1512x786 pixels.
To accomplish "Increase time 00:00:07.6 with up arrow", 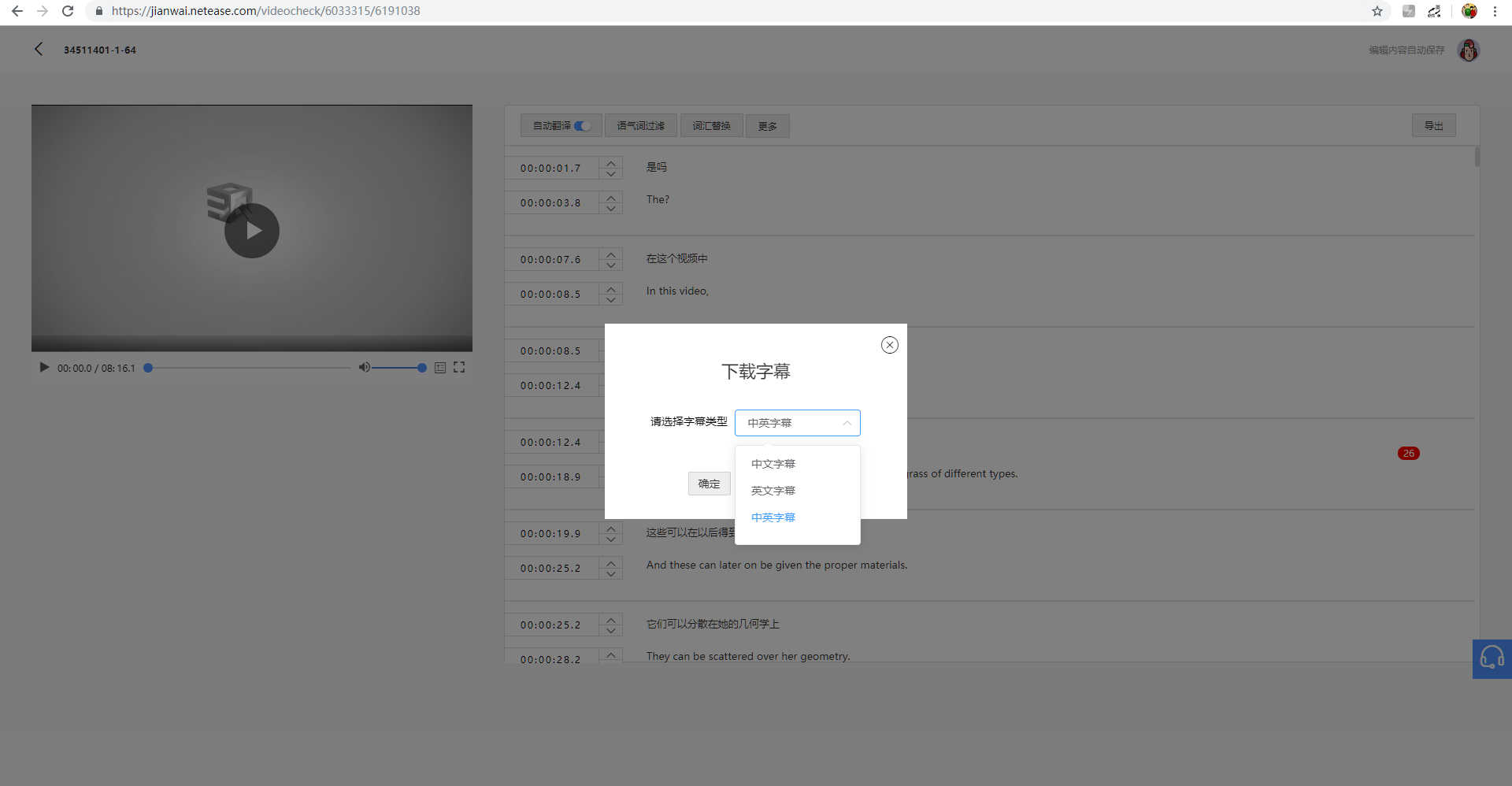I will point(611,254).
